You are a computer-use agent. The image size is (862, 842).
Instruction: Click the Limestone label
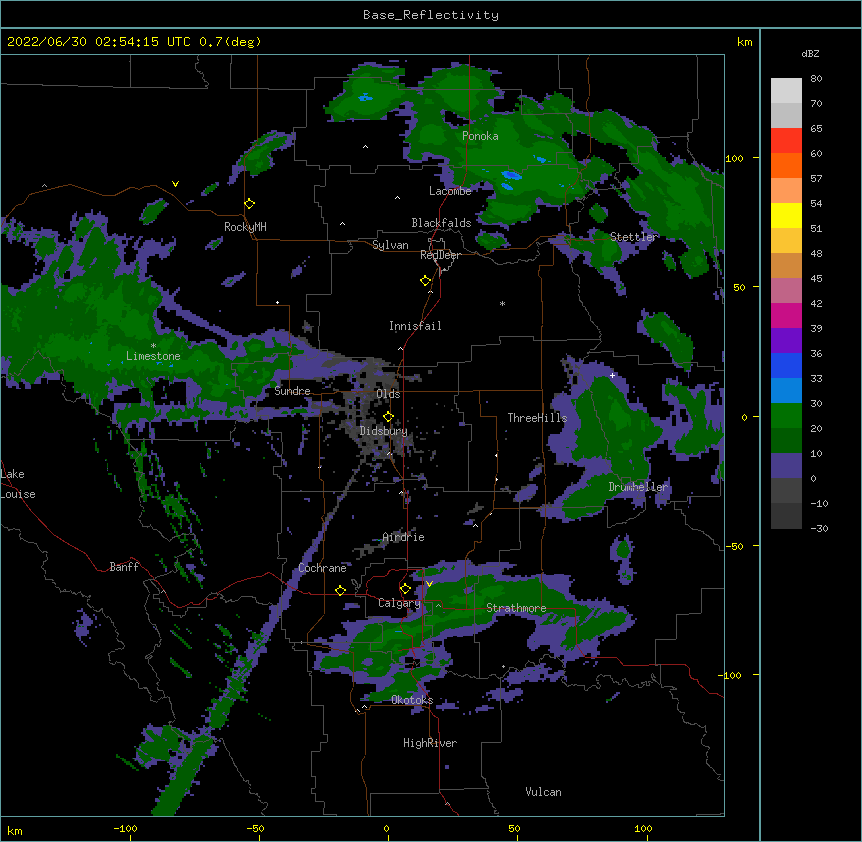coord(153,356)
